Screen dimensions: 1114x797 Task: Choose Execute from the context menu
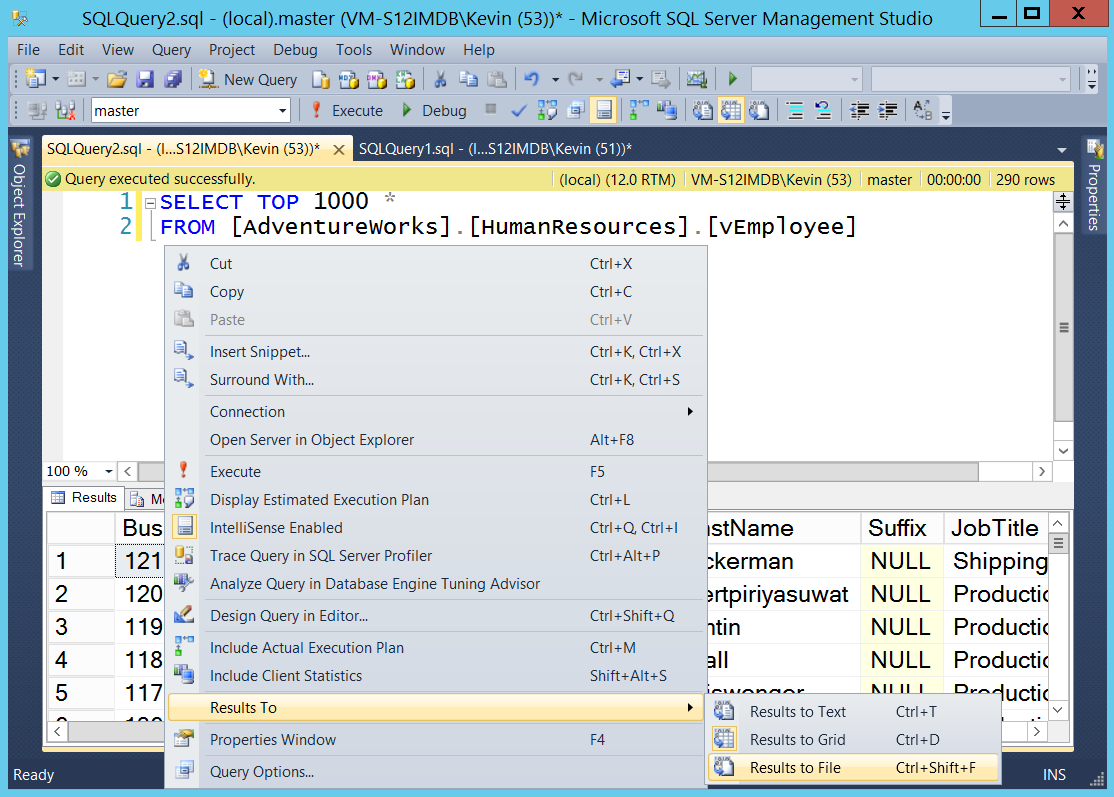436,472
